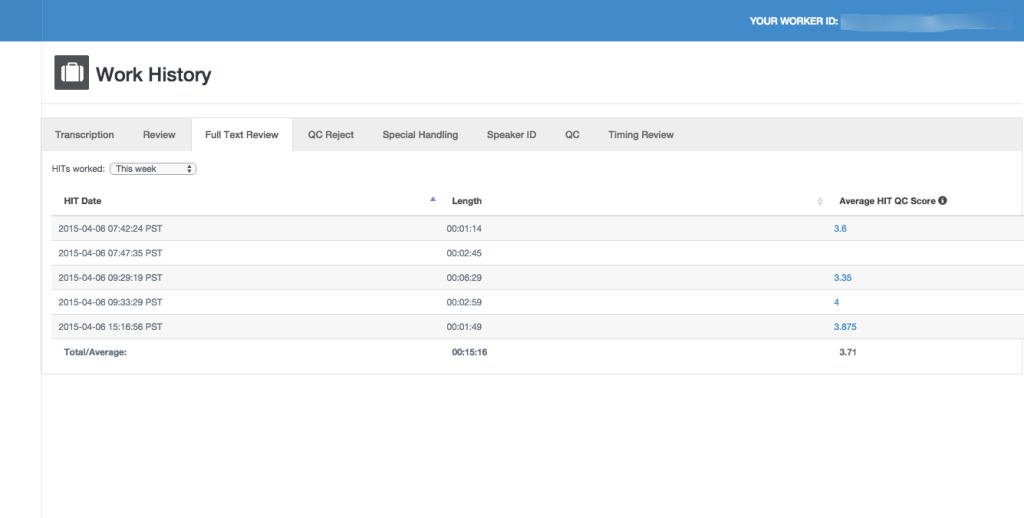The image size is (1024, 518).
Task: Click the length value 00:06:29
Action: 464,278
